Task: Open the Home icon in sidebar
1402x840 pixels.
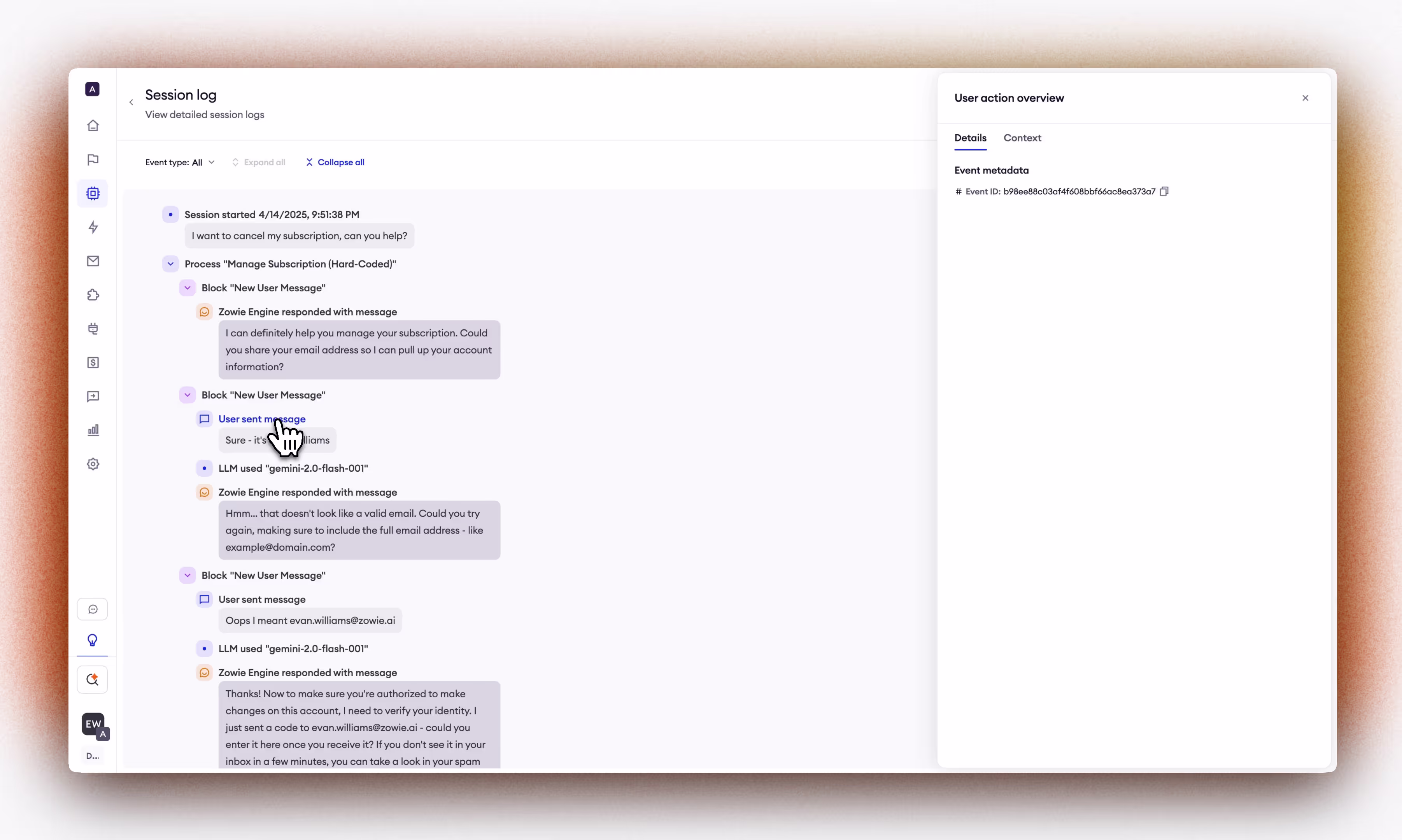Action: point(93,126)
